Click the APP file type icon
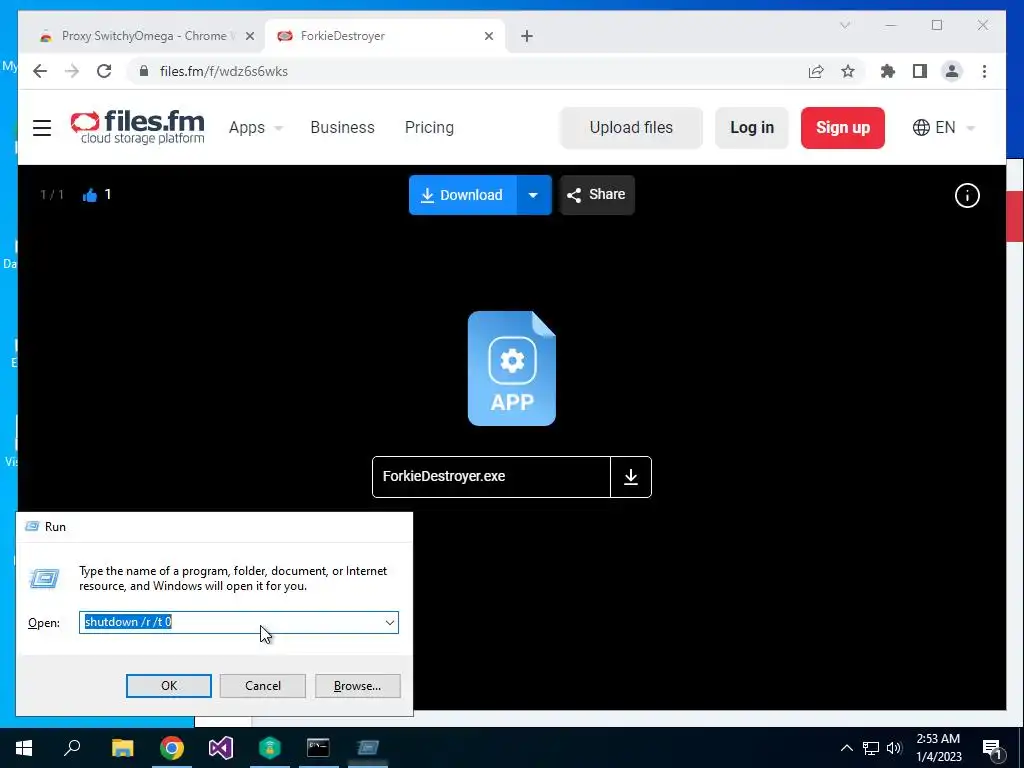 [x=512, y=368]
